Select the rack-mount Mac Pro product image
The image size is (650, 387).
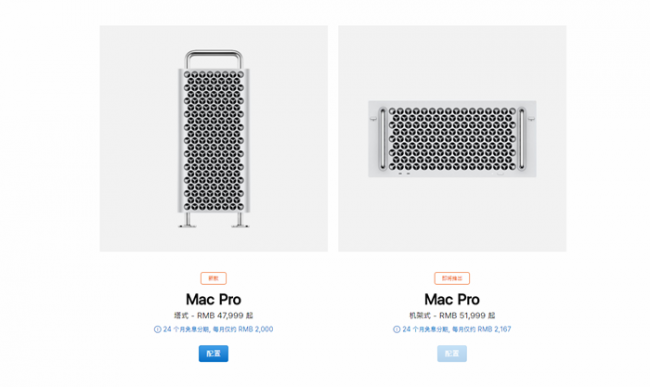click(x=452, y=138)
